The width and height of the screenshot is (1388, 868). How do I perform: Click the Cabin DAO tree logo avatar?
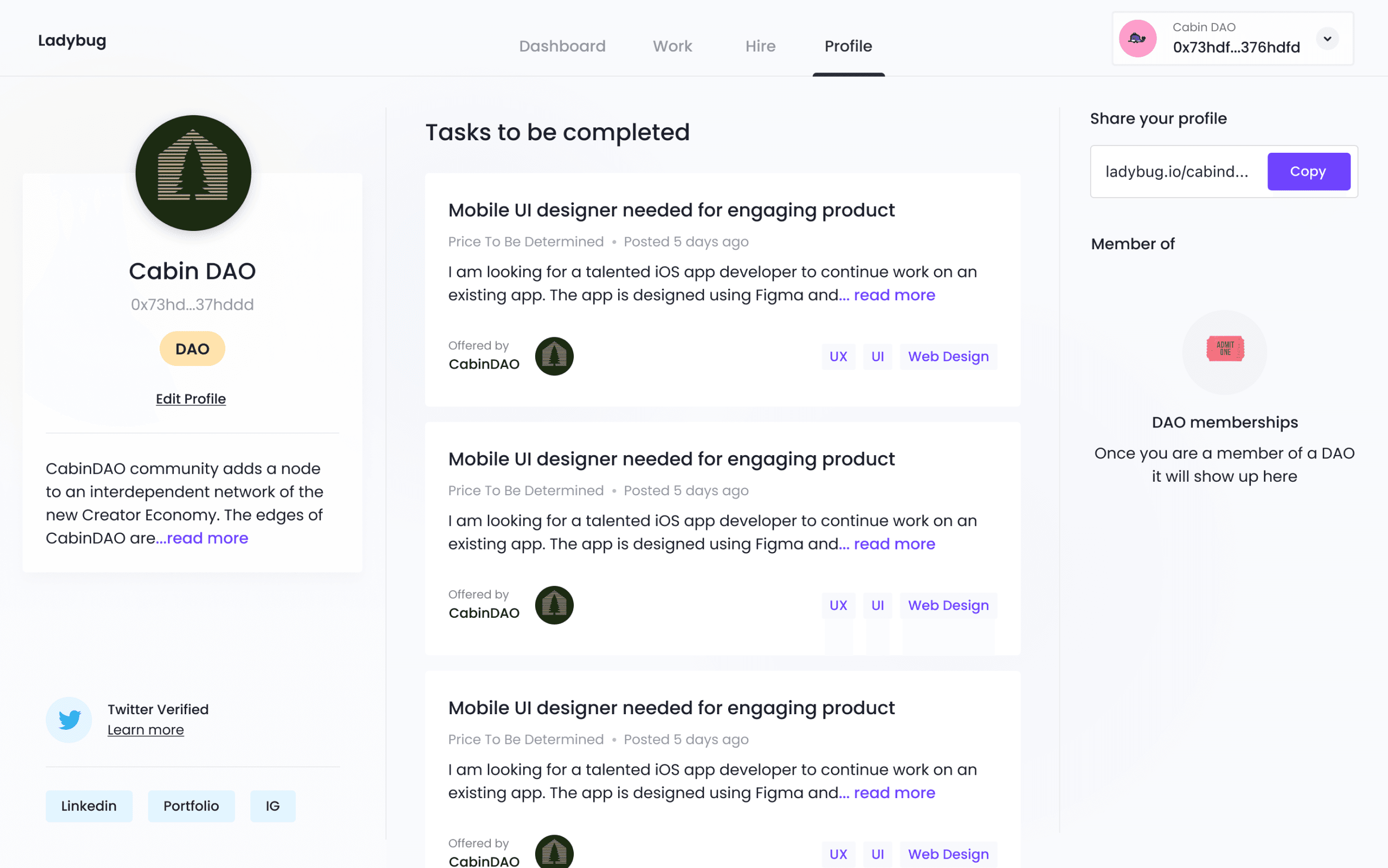click(193, 173)
